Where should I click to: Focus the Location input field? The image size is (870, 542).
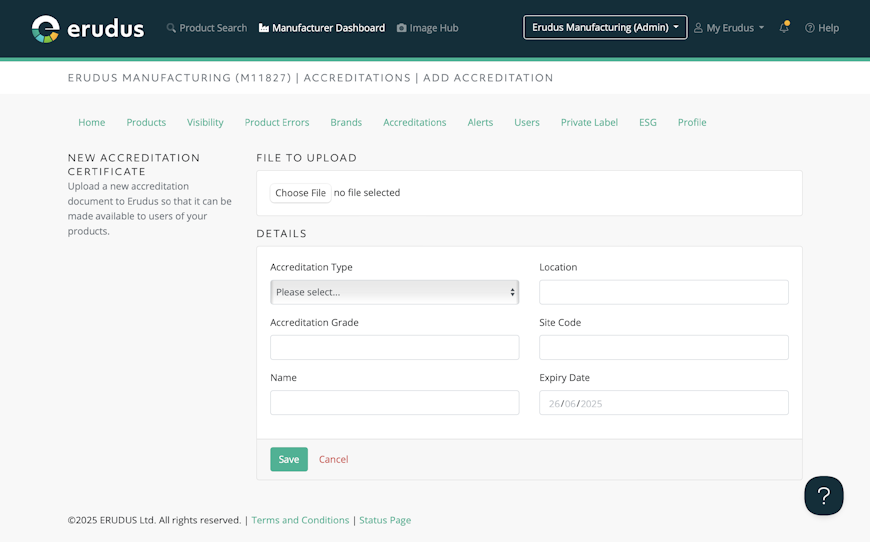664,292
